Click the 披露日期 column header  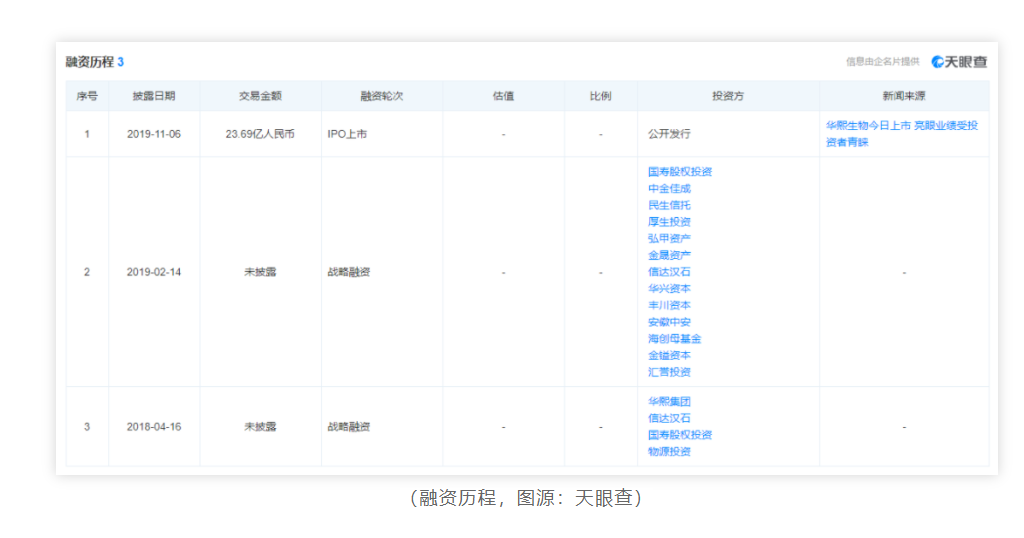[154, 96]
